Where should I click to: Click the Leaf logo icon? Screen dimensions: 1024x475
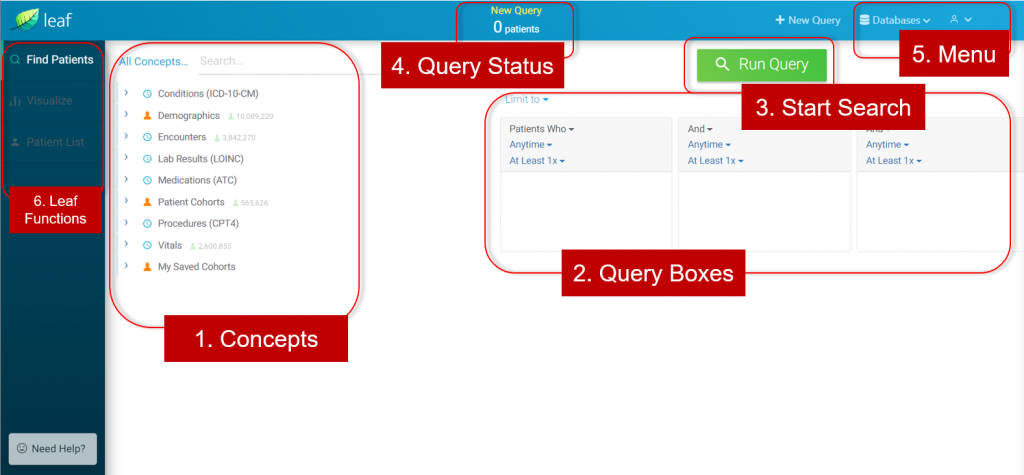(x=25, y=19)
